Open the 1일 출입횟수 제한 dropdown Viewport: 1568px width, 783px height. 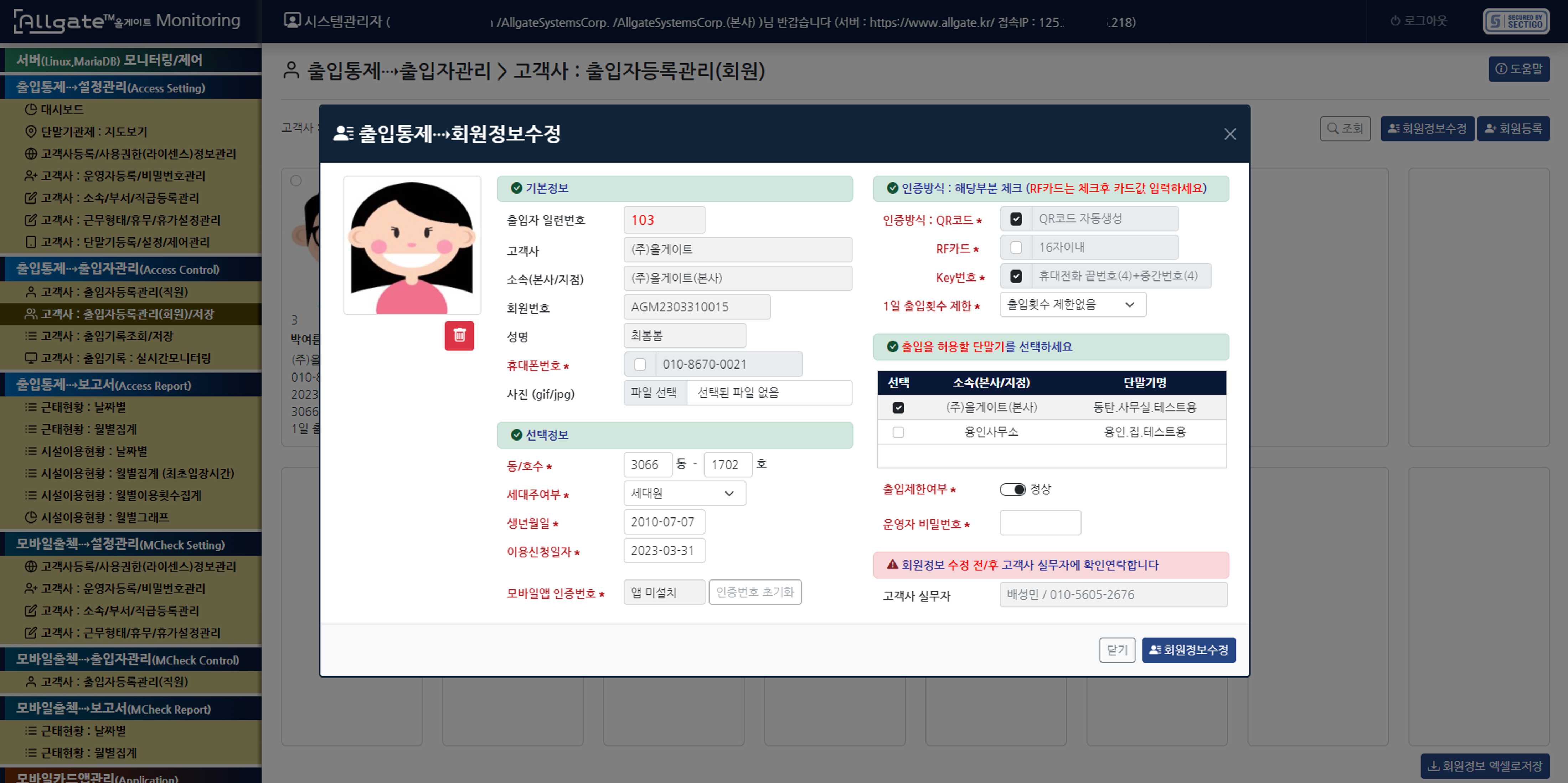[1073, 304]
